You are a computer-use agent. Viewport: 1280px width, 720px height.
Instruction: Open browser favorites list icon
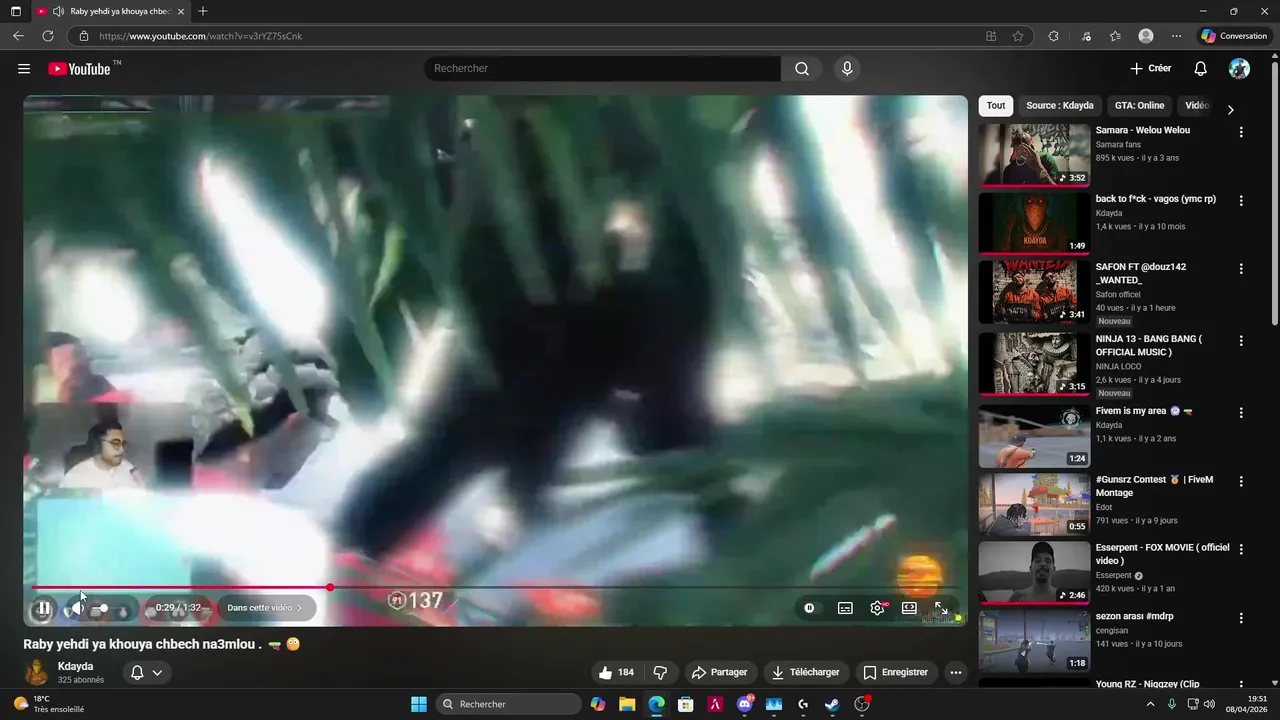coord(1115,36)
